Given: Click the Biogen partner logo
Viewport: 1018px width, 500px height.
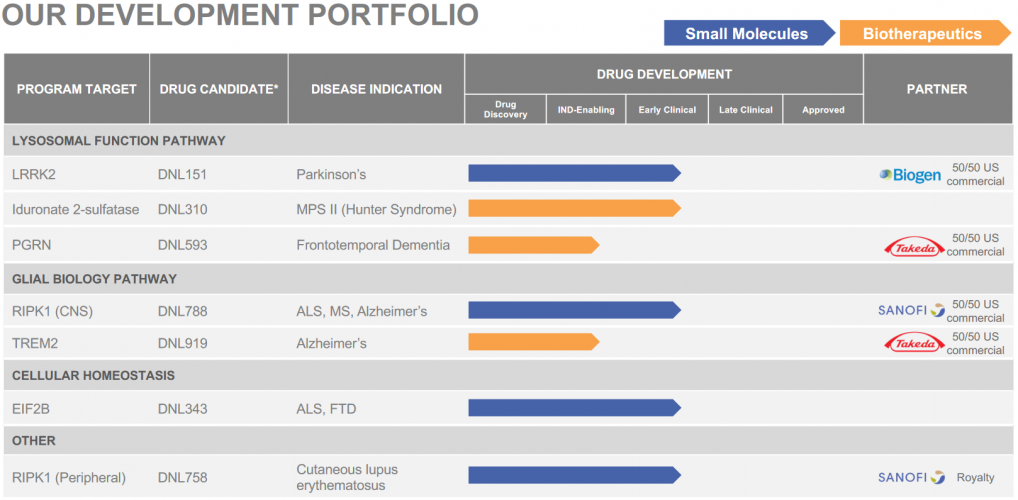Looking at the screenshot, I should 910,175.
